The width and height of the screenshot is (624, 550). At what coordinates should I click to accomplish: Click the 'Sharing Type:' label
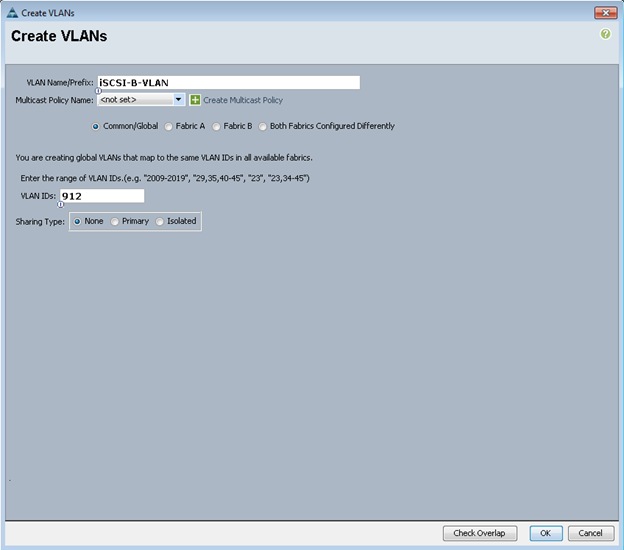coord(40,222)
